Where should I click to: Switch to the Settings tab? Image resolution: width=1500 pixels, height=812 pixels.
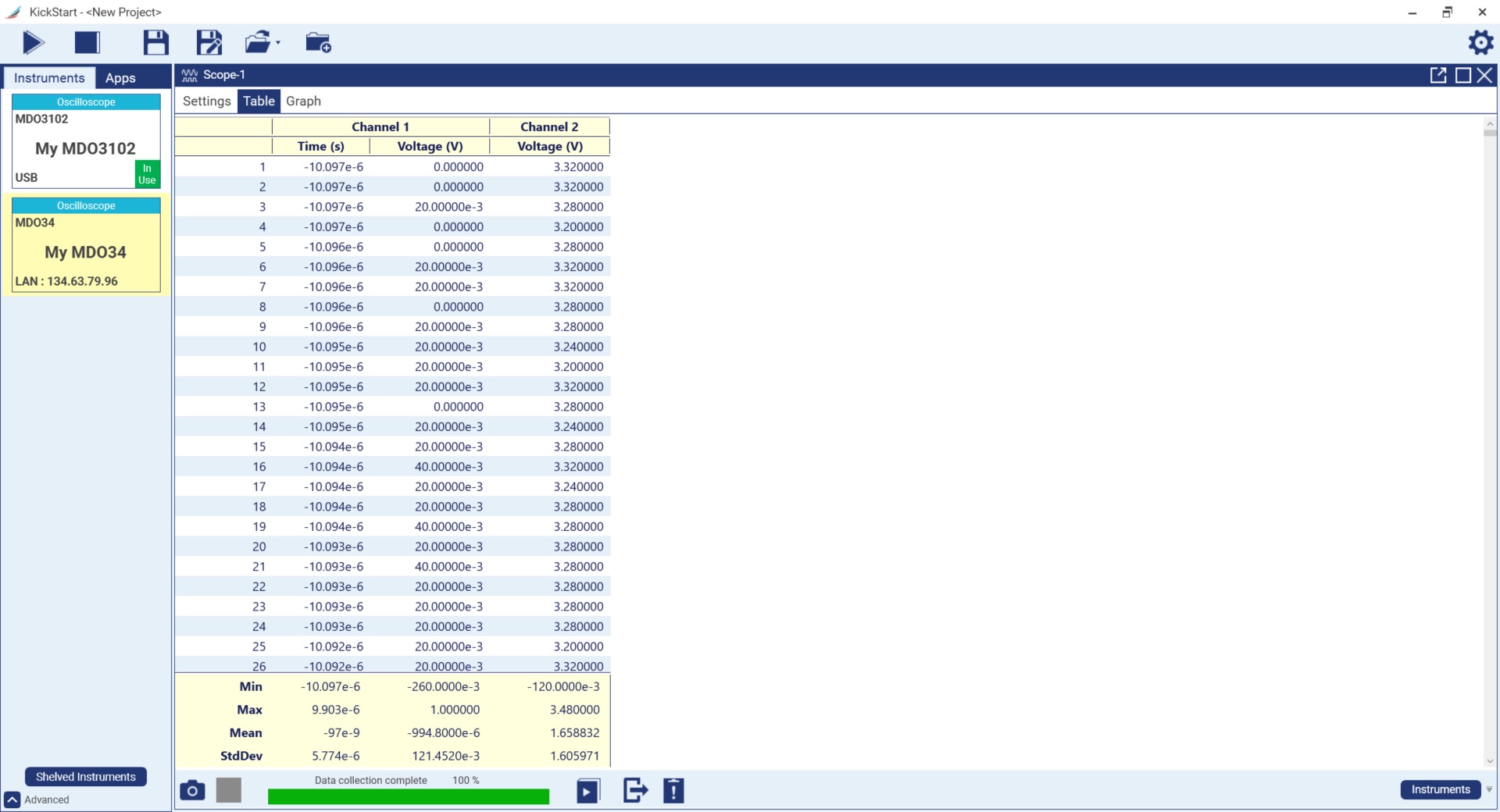click(x=206, y=101)
